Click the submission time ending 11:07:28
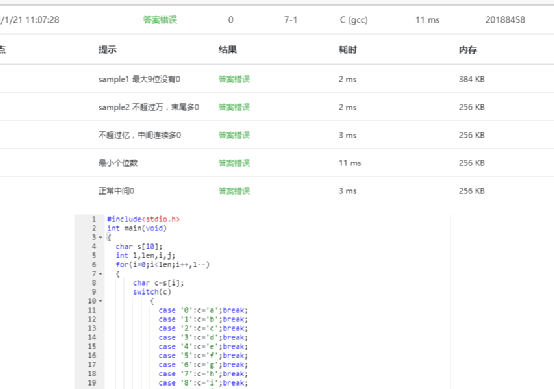This screenshot has height=389, width=554. [30, 20]
